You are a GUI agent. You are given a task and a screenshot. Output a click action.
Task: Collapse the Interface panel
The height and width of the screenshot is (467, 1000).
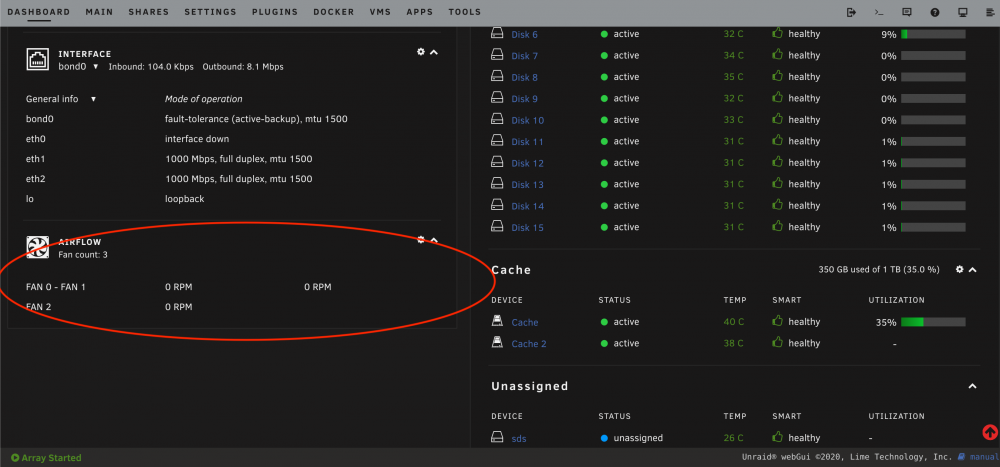pos(434,52)
